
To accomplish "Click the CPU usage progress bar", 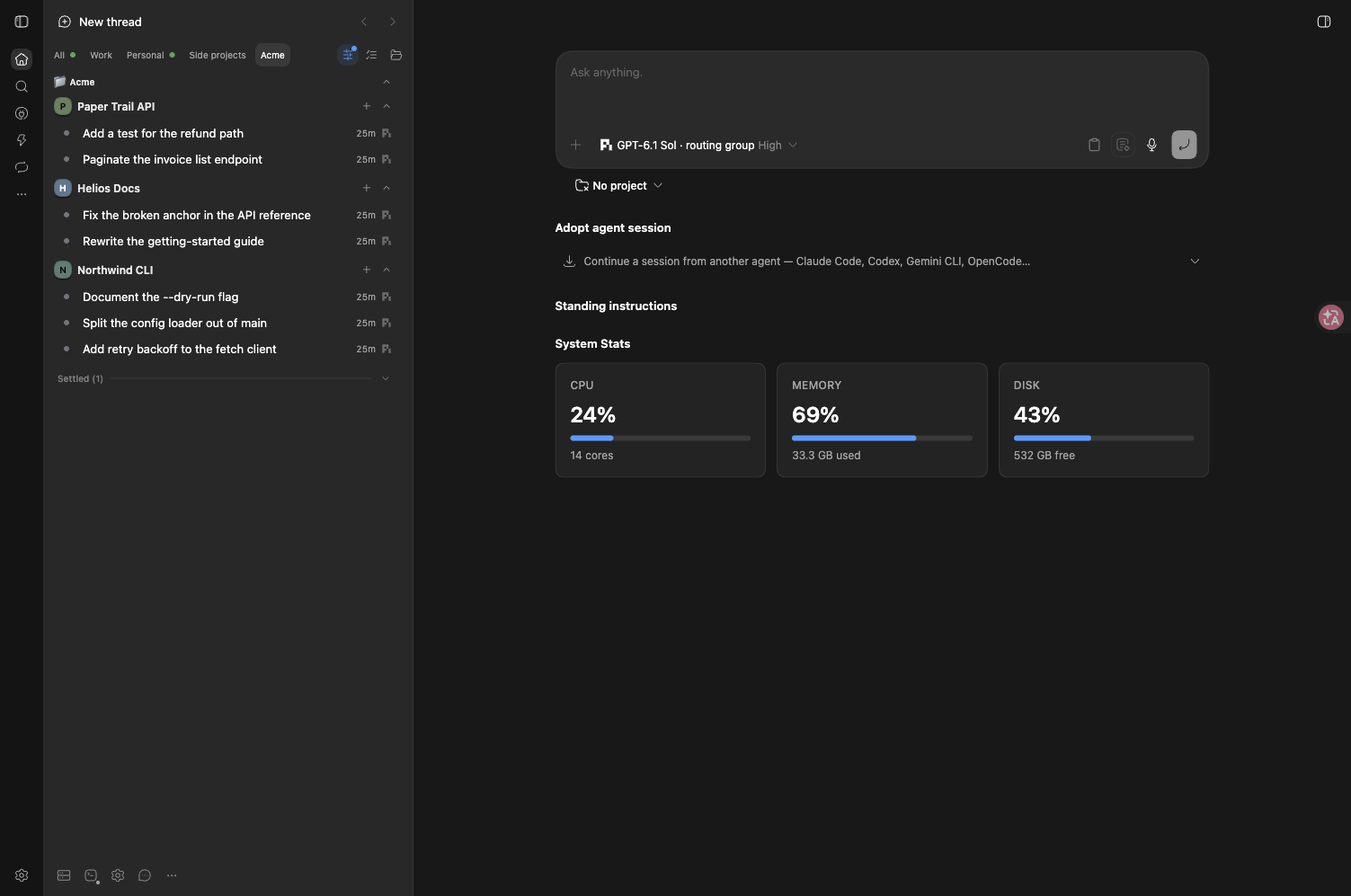I will tap(660, 438).
